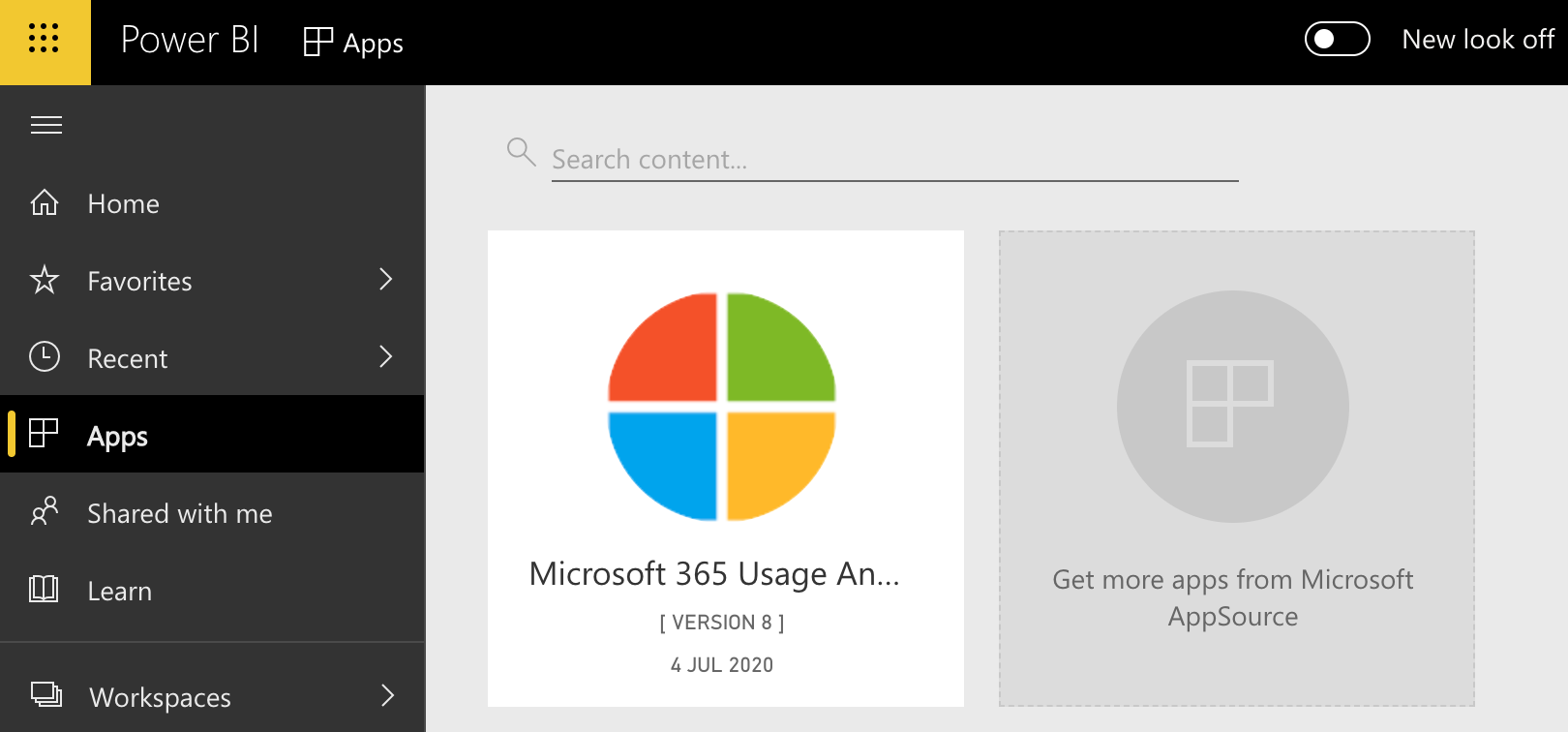Toggle the New look switch
The image size is (1568, 732).
[1337, 40]
